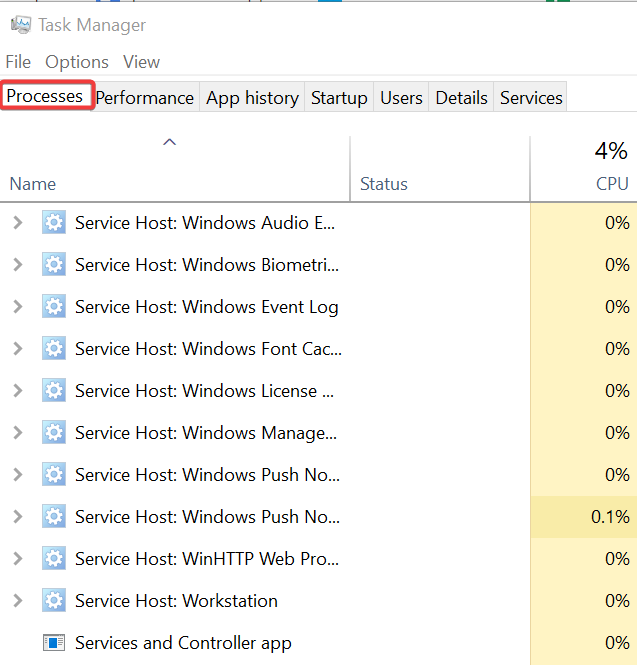Sort processes by CPU column header

pos(611,184)
